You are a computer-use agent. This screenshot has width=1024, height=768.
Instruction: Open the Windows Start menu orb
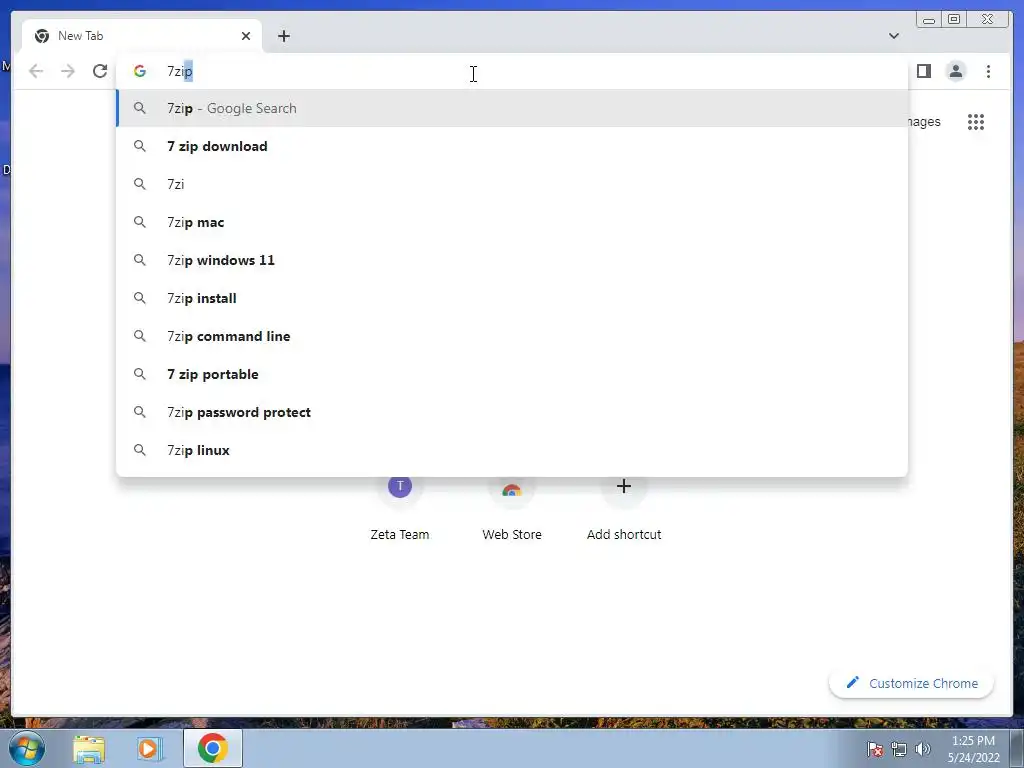click(x=27, y=748)
